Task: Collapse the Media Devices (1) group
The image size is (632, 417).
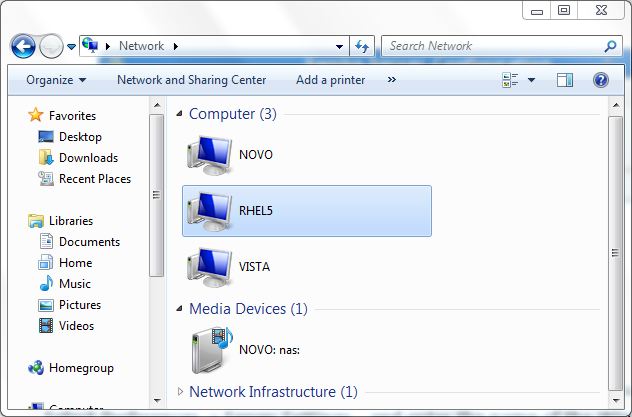Action: click(179, 309)
